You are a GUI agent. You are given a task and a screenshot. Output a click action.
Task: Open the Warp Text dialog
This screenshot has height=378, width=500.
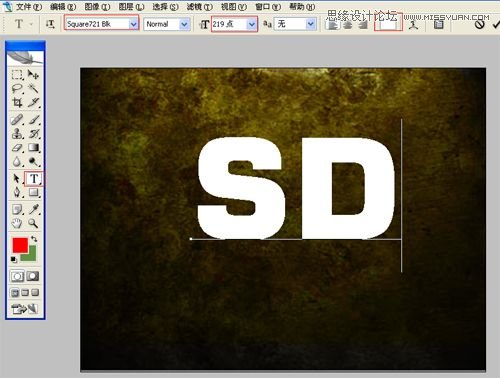413,24
